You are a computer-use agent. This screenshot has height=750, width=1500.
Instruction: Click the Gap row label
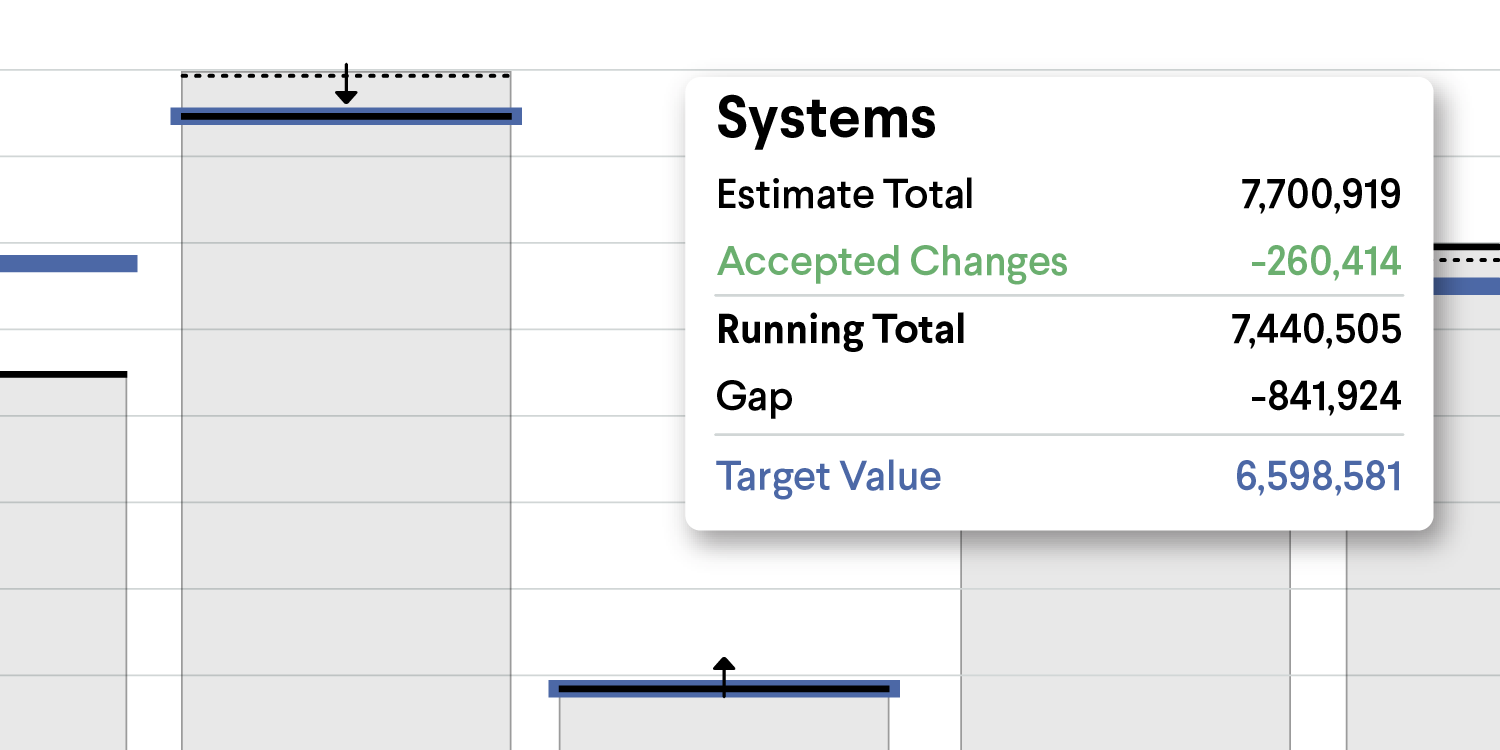click(755, 398)
